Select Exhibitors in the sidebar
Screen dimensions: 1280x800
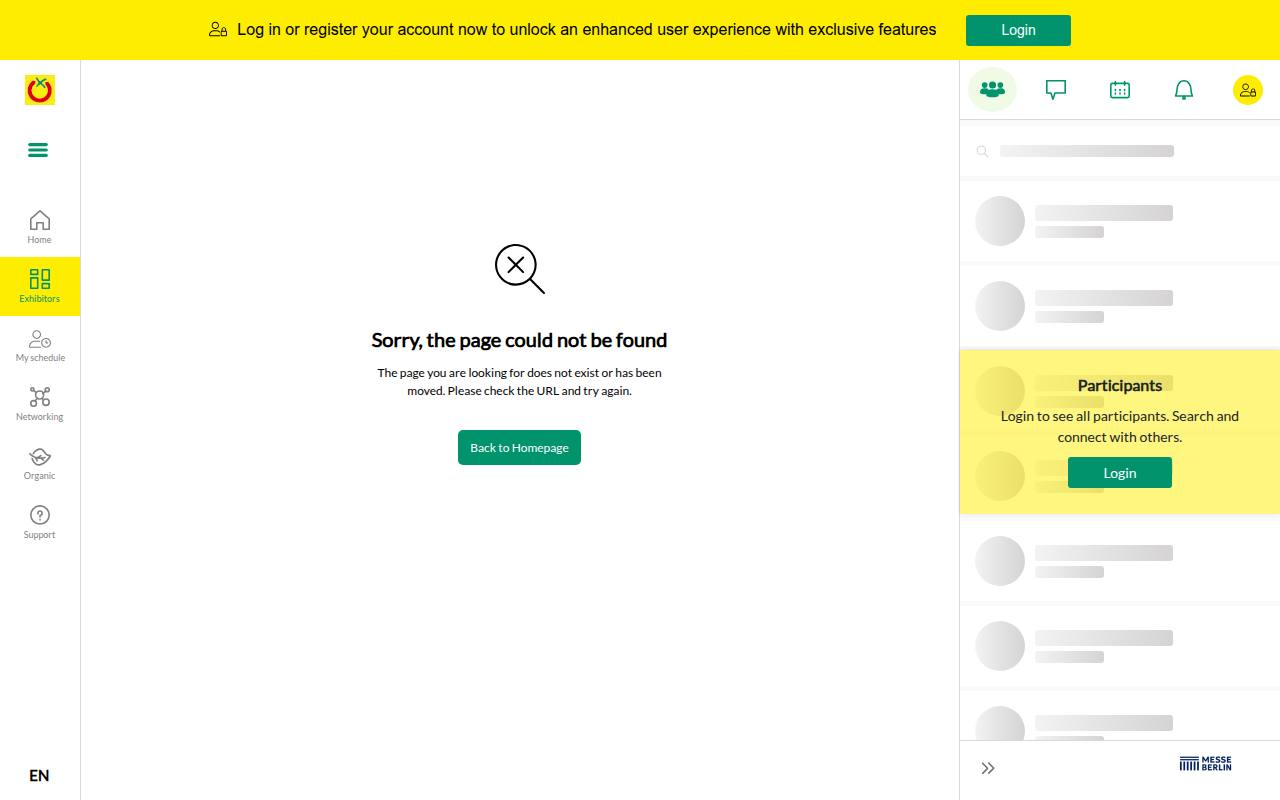pyautogui.click(x=40, y=286)
